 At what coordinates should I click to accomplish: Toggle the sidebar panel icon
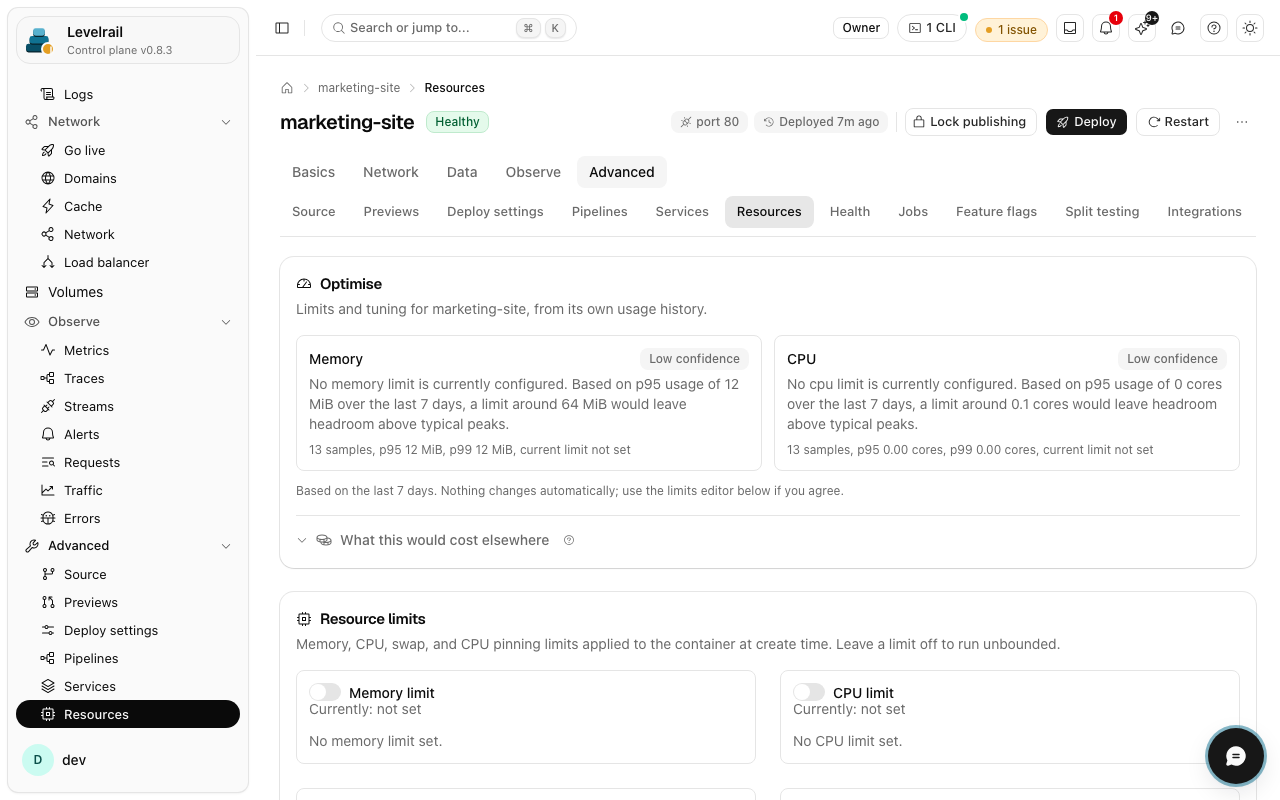[x=282, y=28]
